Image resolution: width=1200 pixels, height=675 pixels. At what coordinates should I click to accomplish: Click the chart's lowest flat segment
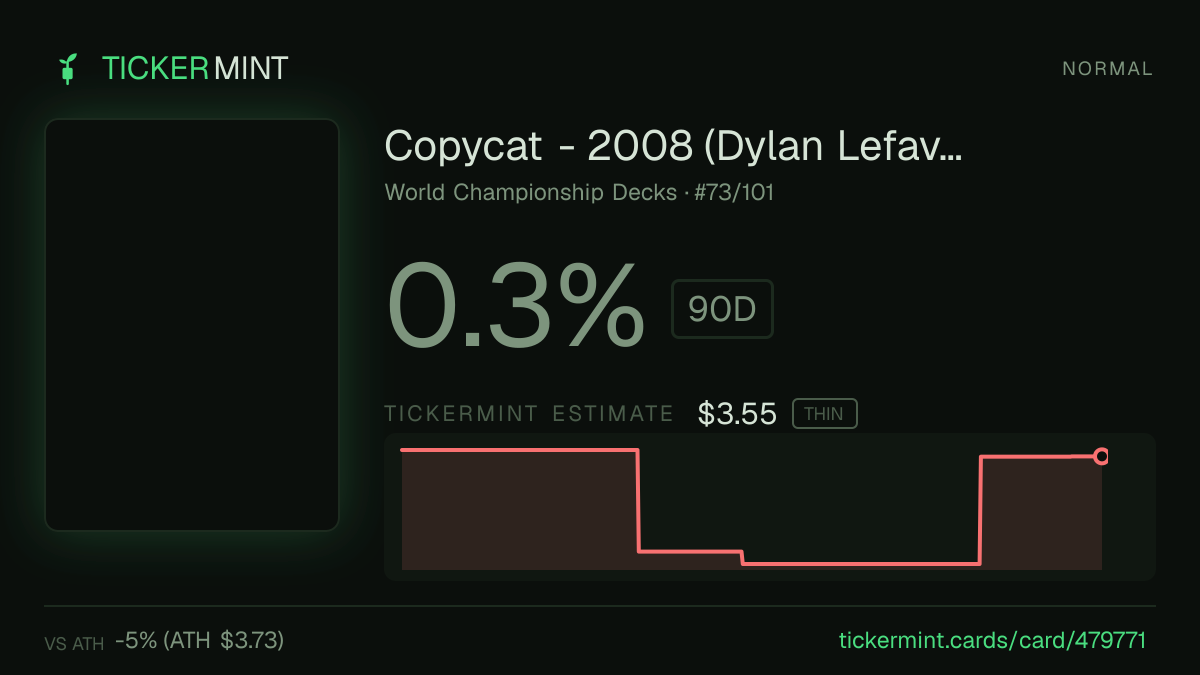point(861,564)
